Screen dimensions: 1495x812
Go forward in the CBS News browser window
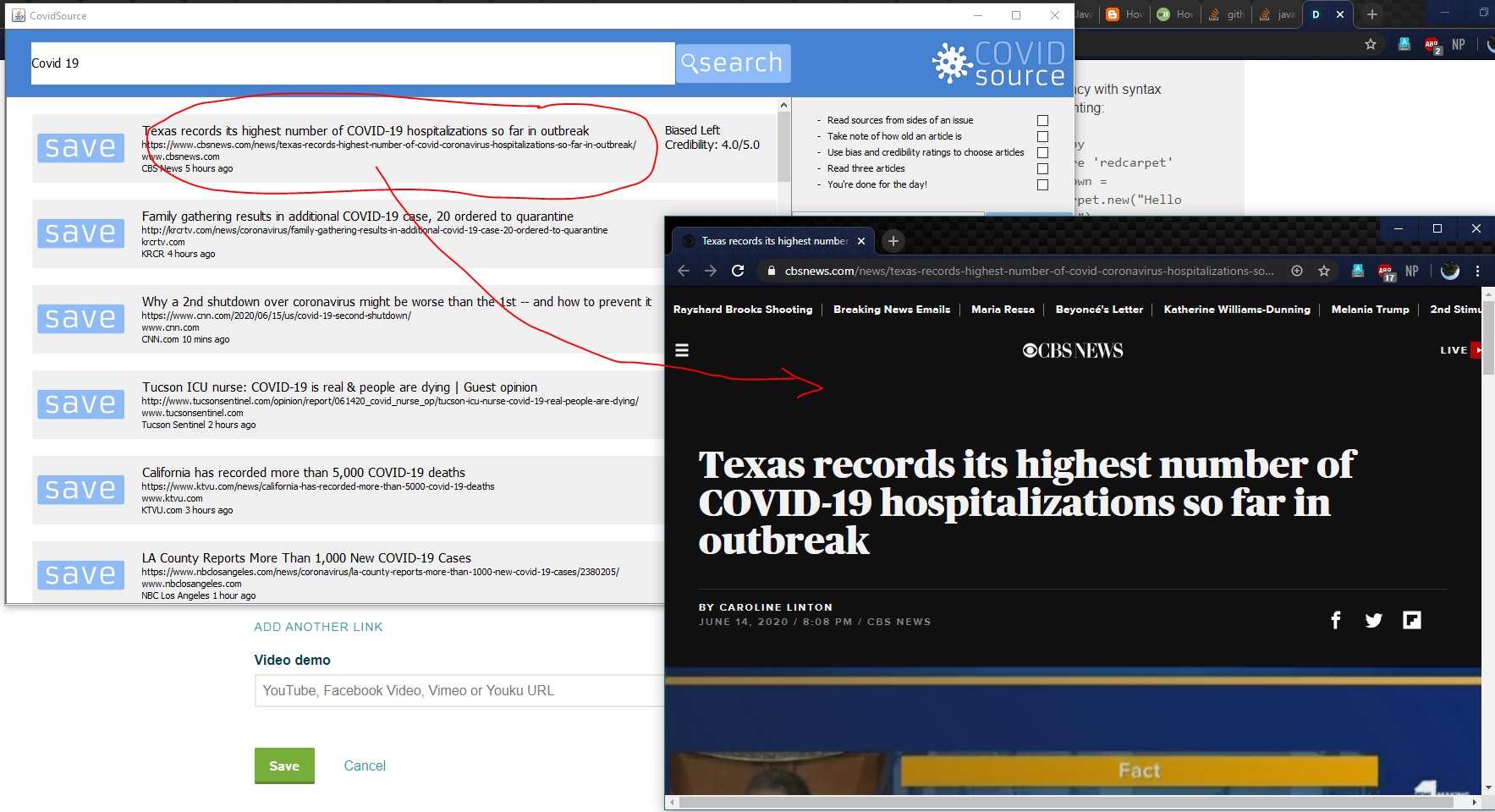point(711,271)
